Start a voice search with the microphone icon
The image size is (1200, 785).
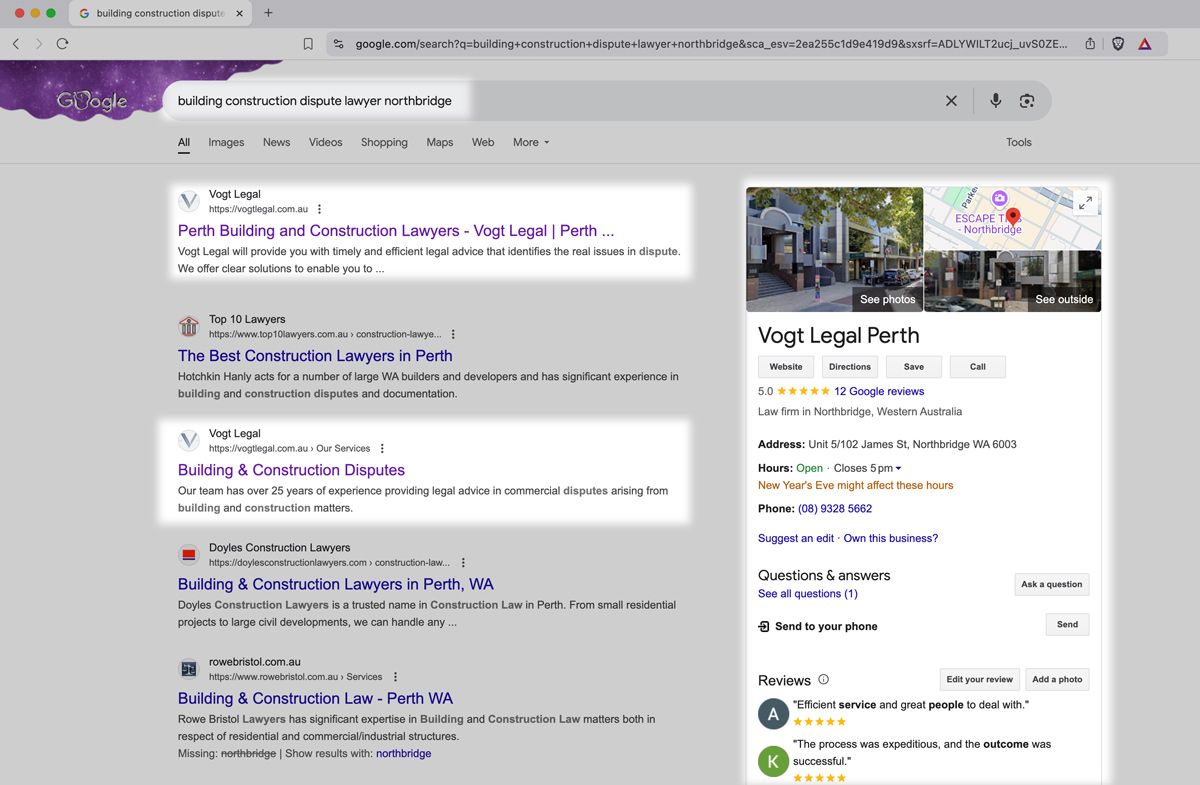coord(995,100)
